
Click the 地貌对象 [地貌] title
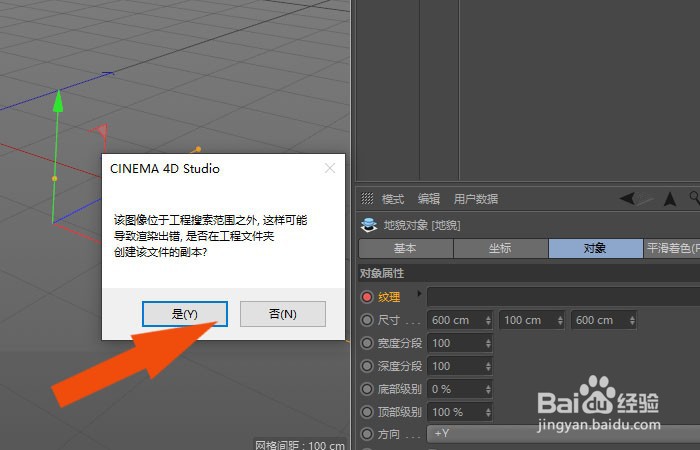coord(421,225)
